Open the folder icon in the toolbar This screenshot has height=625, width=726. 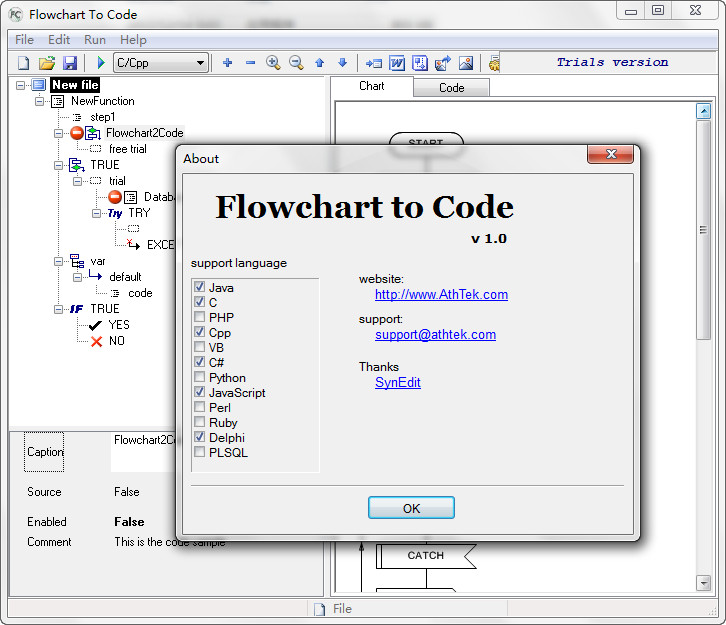[47, 62]
